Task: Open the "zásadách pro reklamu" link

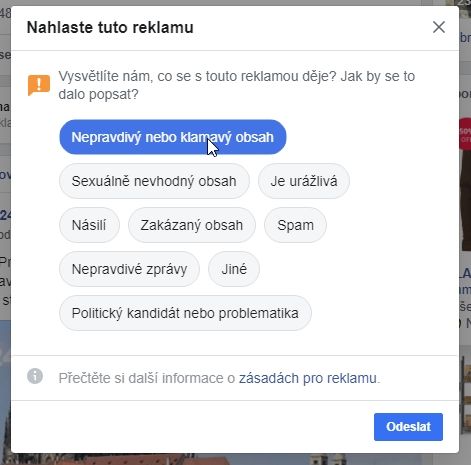Action: [308, 378]
